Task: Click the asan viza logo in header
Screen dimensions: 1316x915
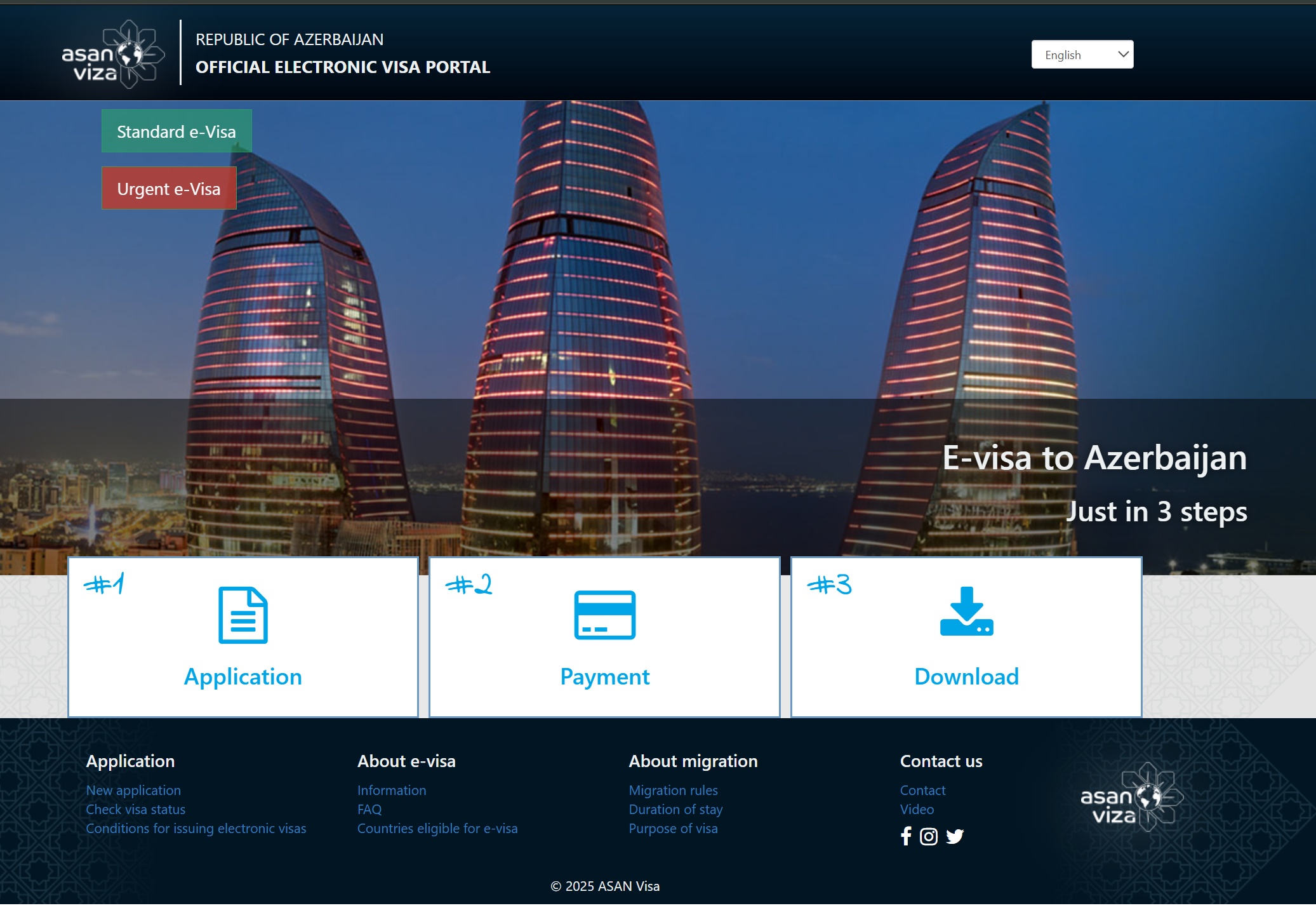Action: pos(113,55)
